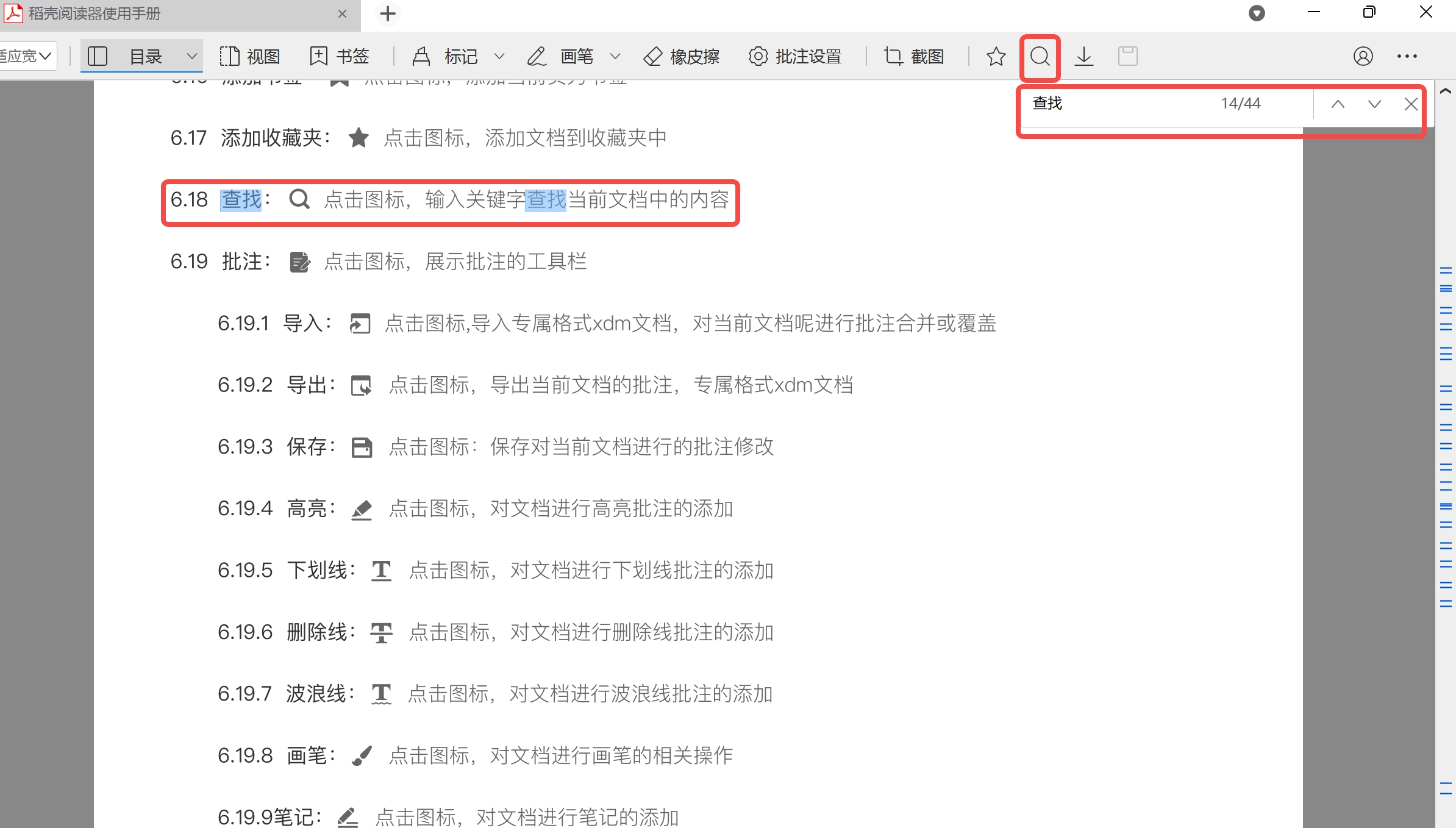This screenshot has height=828, width=1456.
Task: Go to next search result
Action: (x=1374, y=104)
